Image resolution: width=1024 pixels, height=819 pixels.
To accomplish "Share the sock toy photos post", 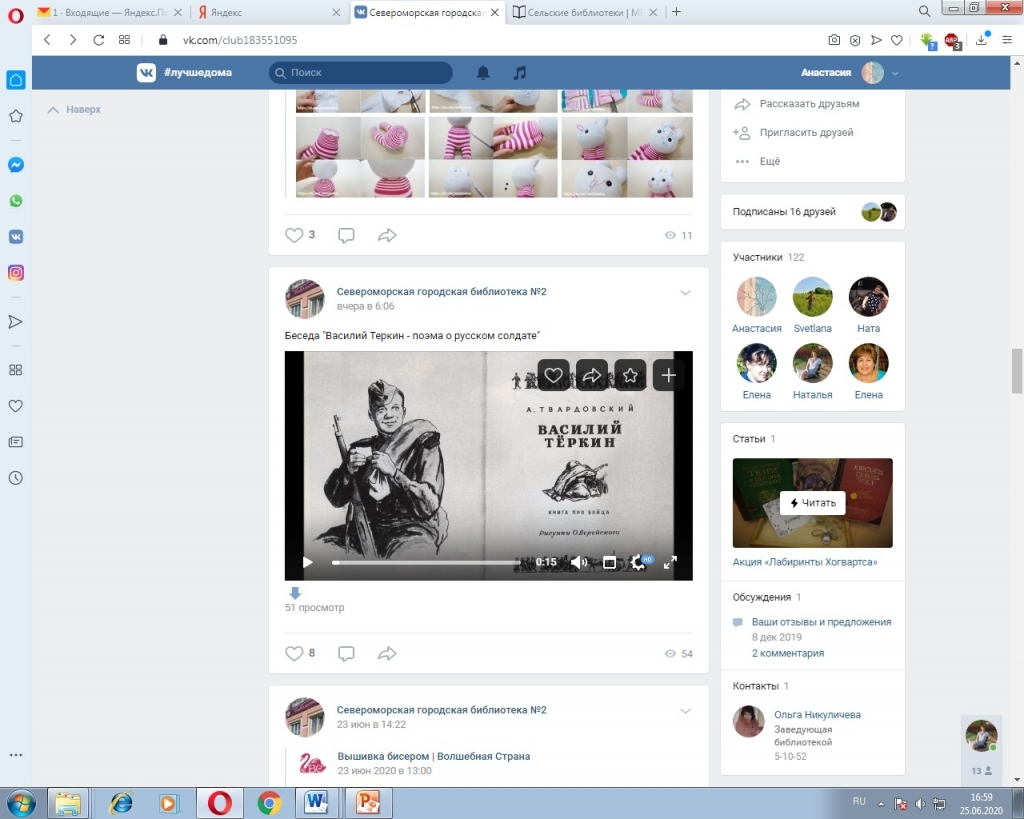I will tap(387, 235).
